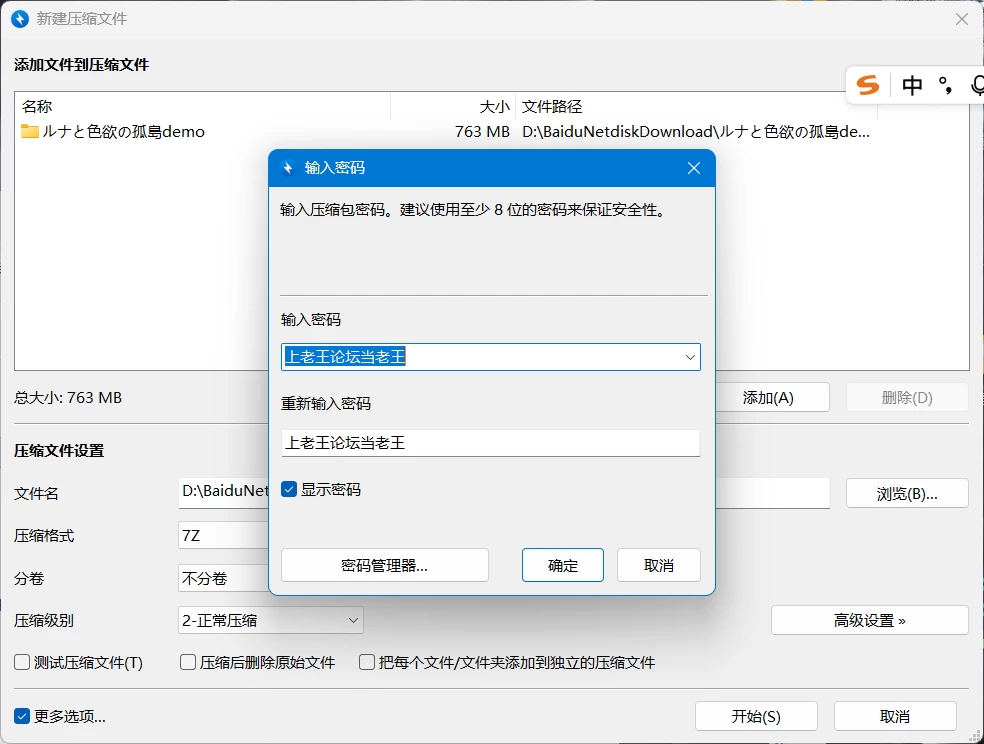Open the 压缩级别 dropdown showing 2-正常压缩
Viewport: 984px width, 744px height.
(x=270, y=620)
